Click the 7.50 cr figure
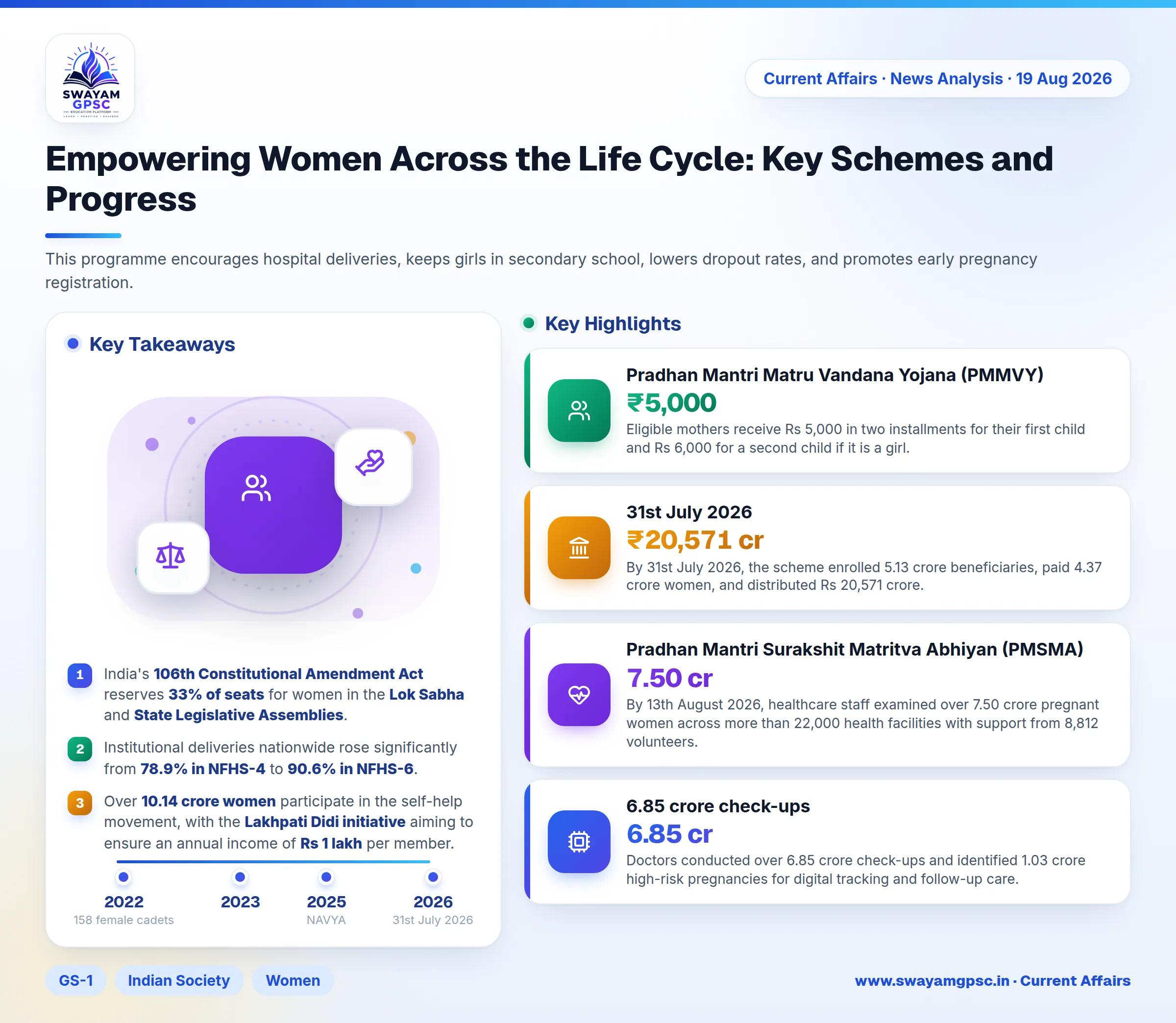 pos(670,678)
